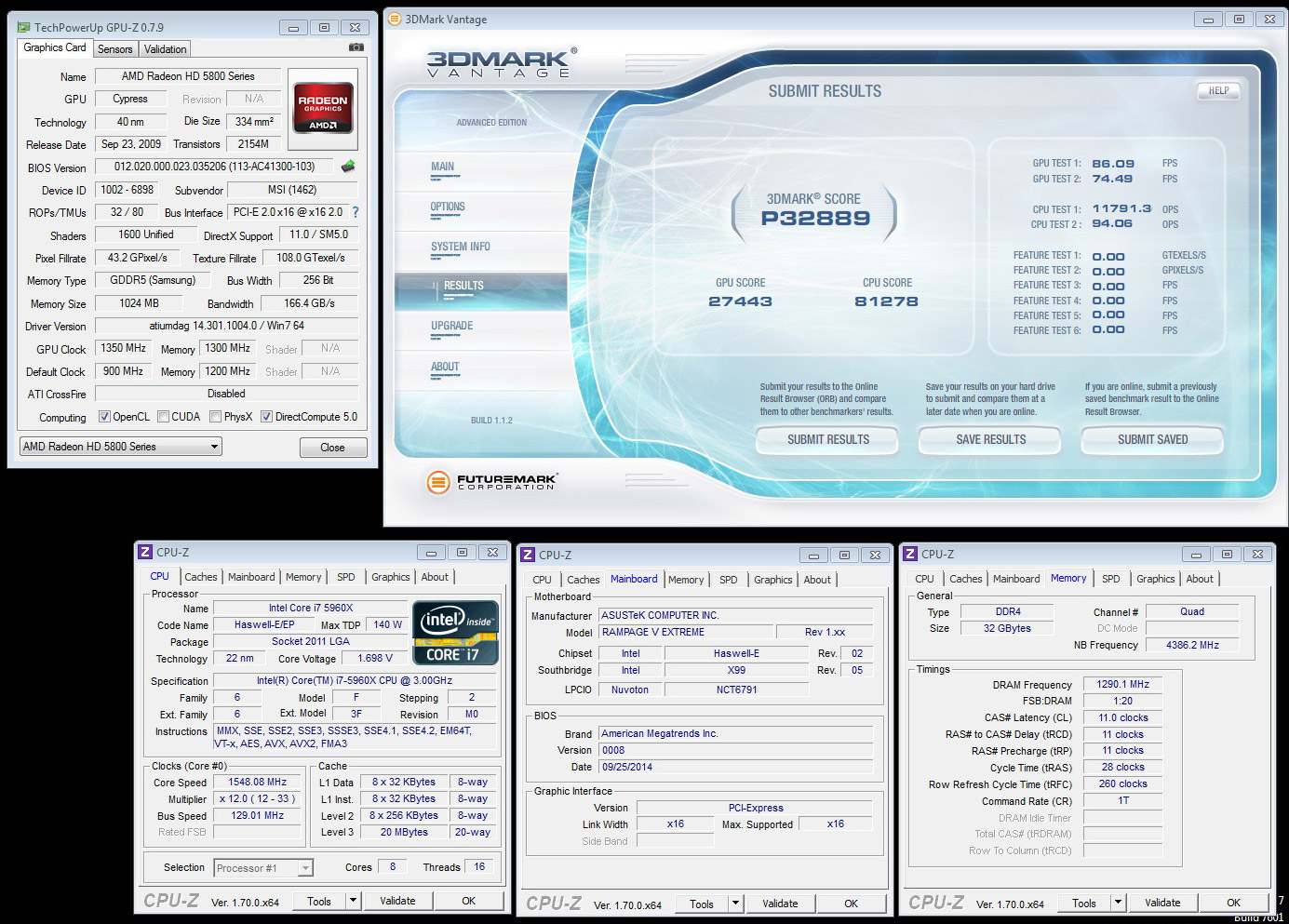Click OK in the CPU-Z Mainboard window
Image resolution: width=1289 pixels, height=924 pixels.
[x=851, y=904]
